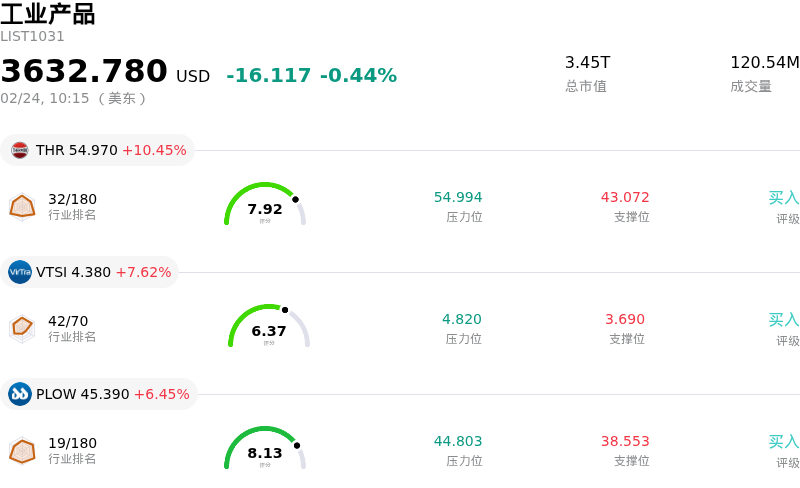Image resolution: width=800 pixels, height=488 pixels.
Task: Click the 7.92 score gauge
Action: point(265,205)
